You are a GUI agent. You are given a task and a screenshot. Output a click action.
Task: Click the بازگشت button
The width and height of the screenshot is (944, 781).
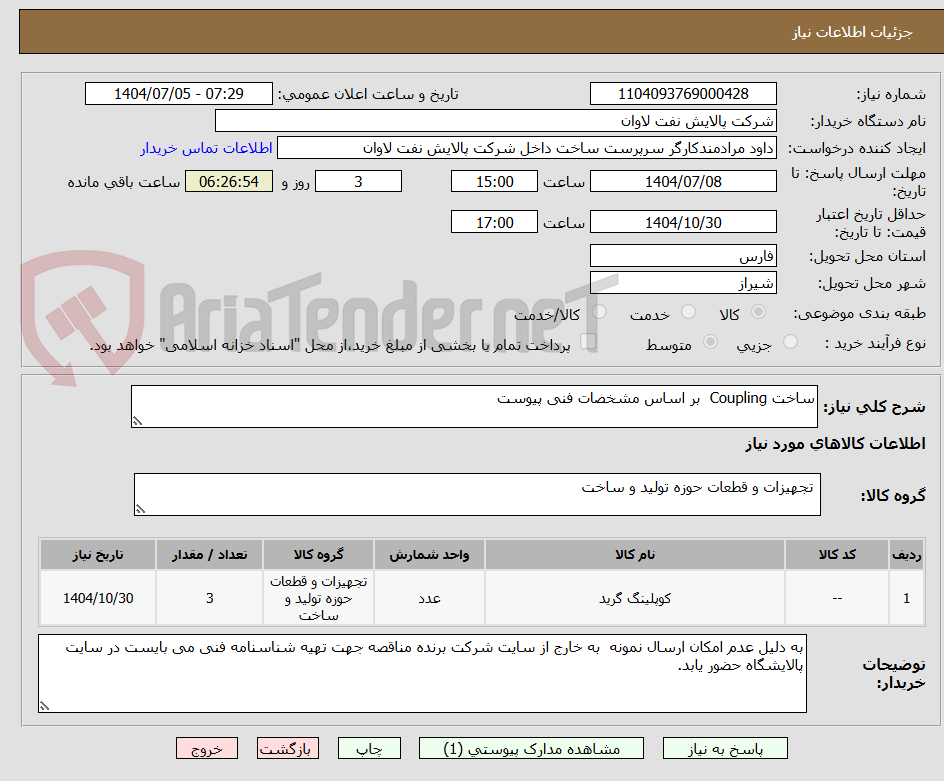[288, 748]
